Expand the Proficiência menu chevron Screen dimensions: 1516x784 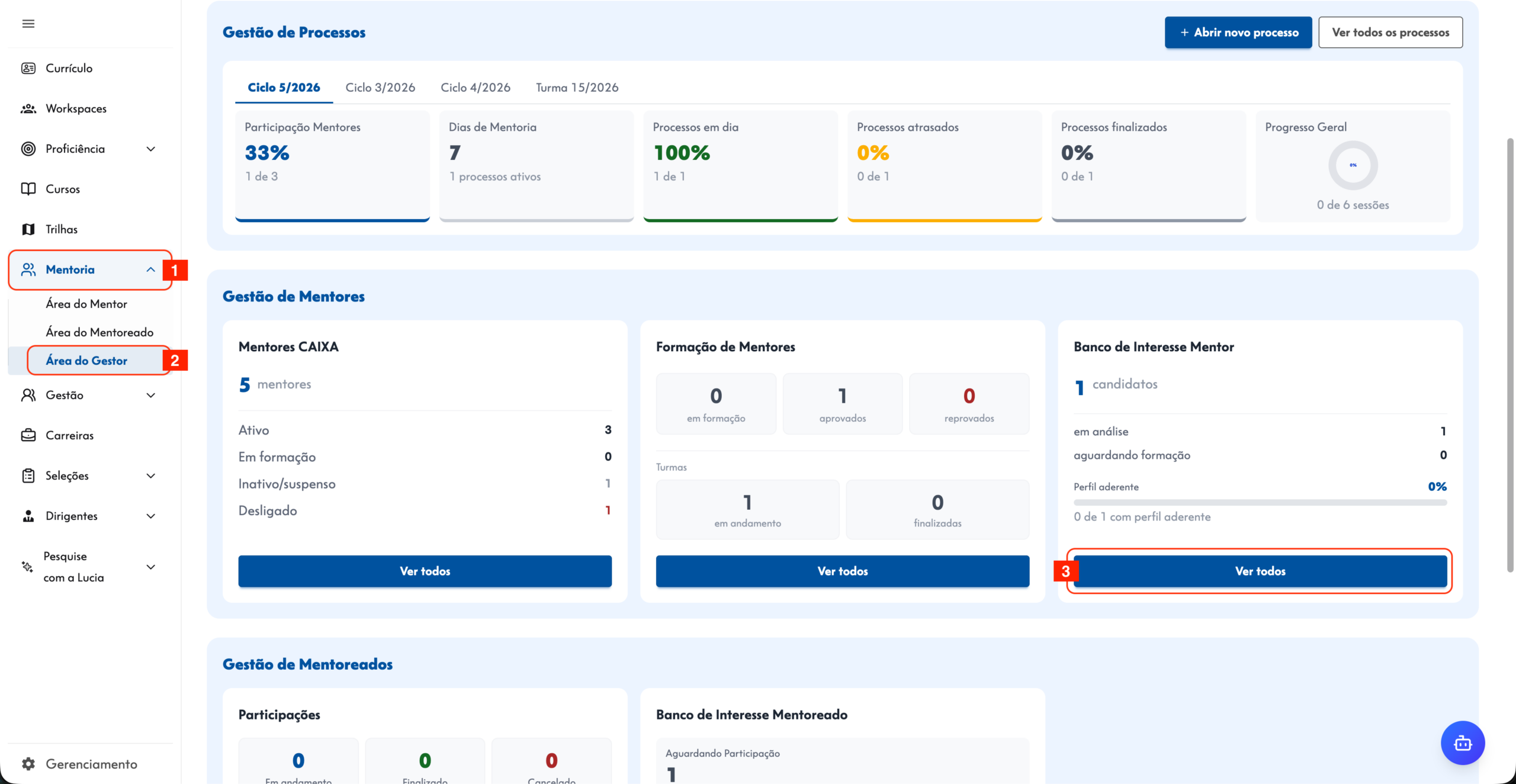151,149
